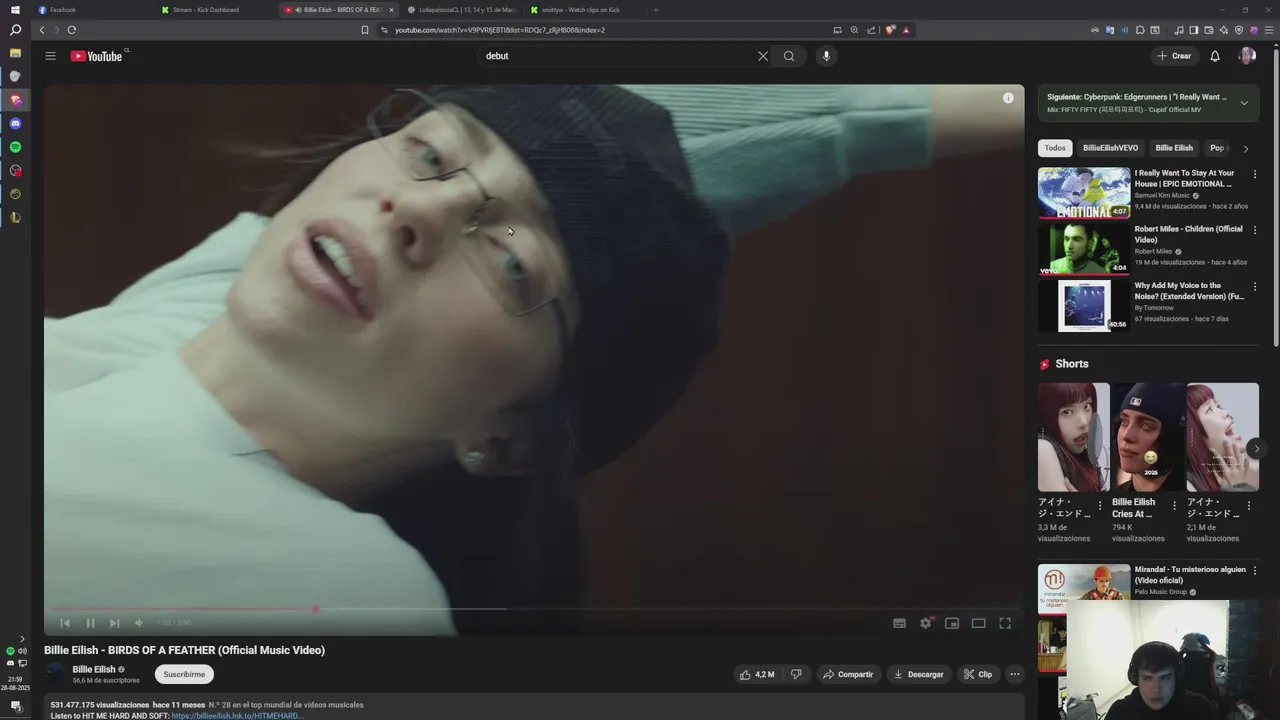Create a Clip of the video
The image size is (1280, 720).
click(978, 674)
